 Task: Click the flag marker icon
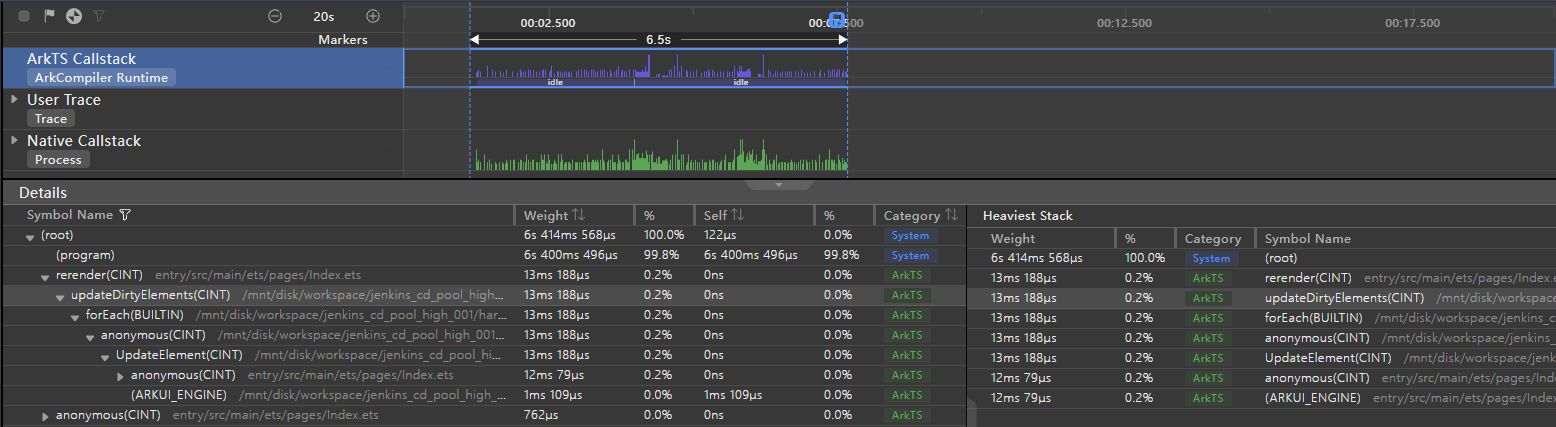pyautogui.click(x=49, y=16)
